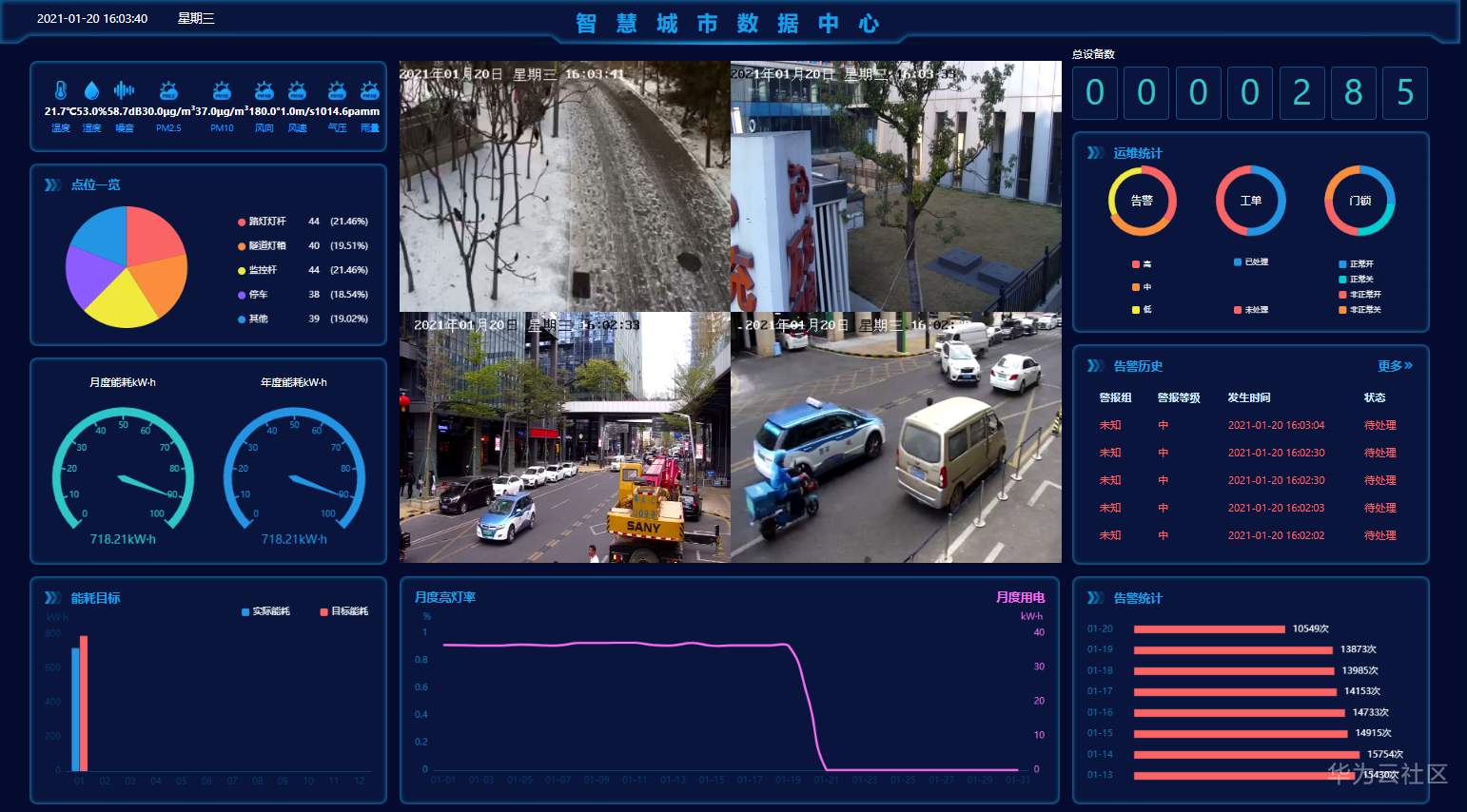Image resolution: width=1467 pixels, height=812 pixels.
Task: Click the 工单 donut chart
Action: [x=1251, y=201]
